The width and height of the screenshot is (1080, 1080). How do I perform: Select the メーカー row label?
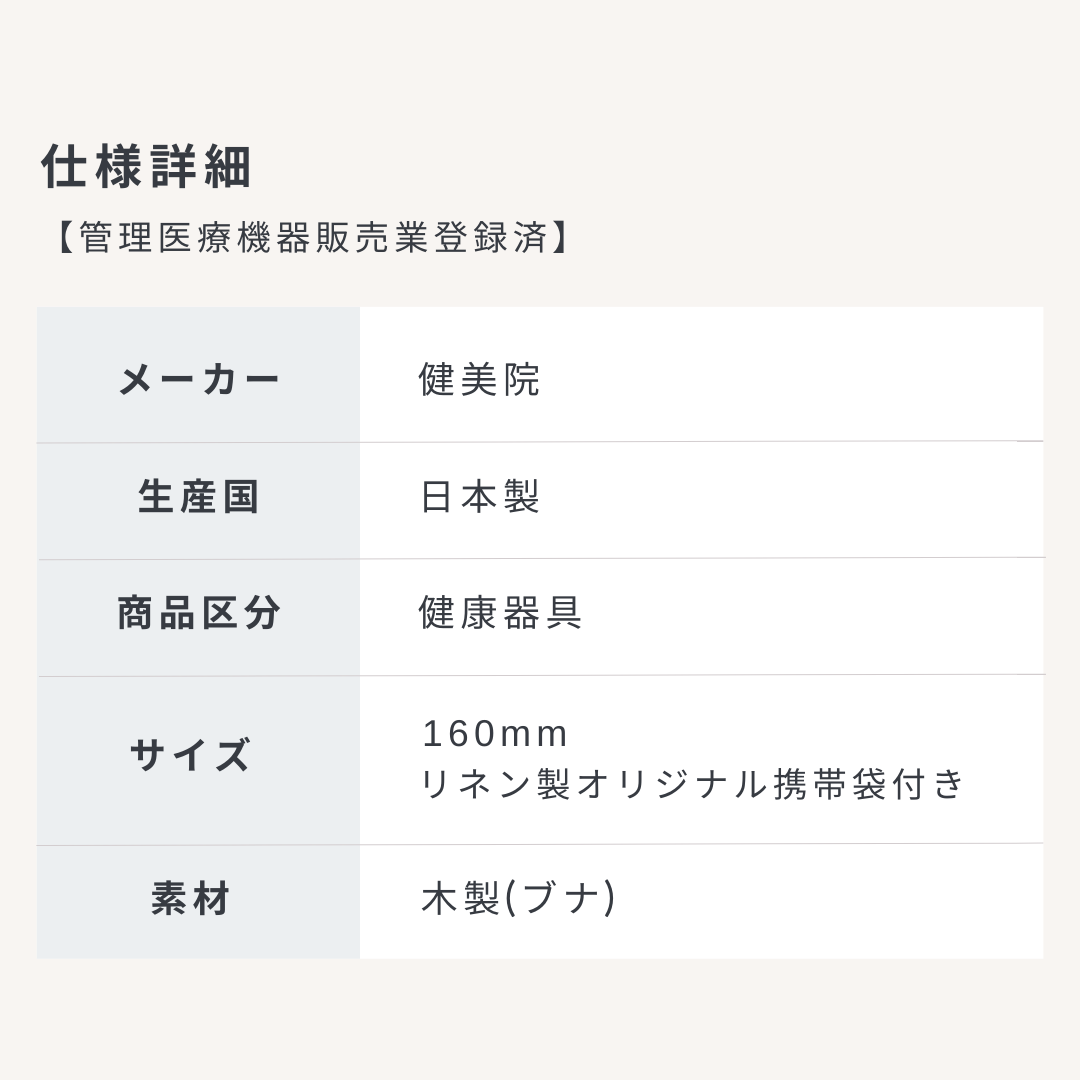pyautogui.click(x=199, y=380)
